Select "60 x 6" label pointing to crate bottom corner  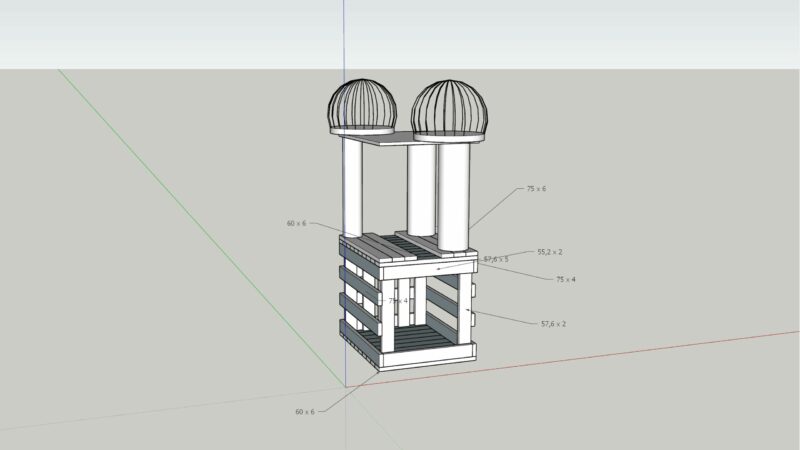(x=305, y=412)
